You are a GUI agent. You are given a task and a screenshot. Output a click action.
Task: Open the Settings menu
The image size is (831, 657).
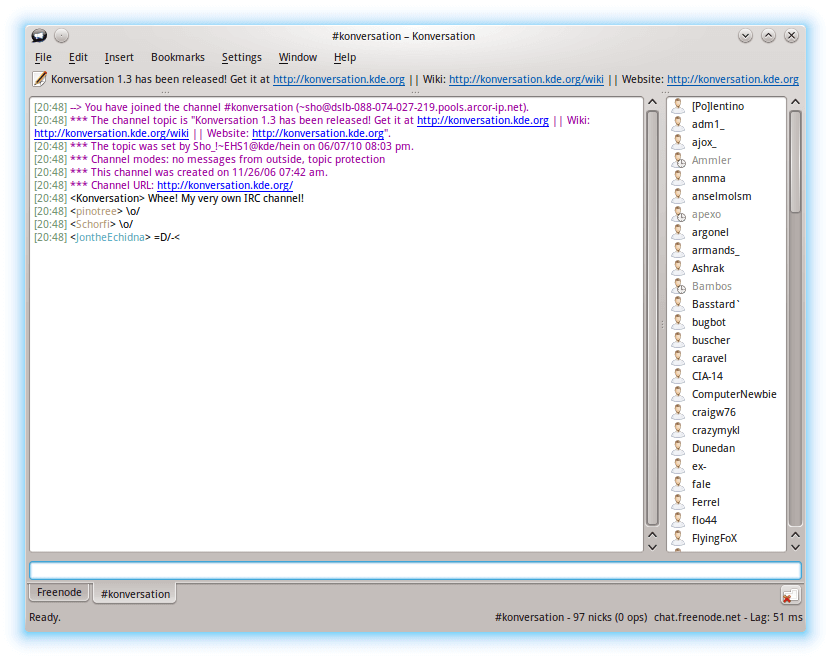pyautogui.click(x=241, y=58)
